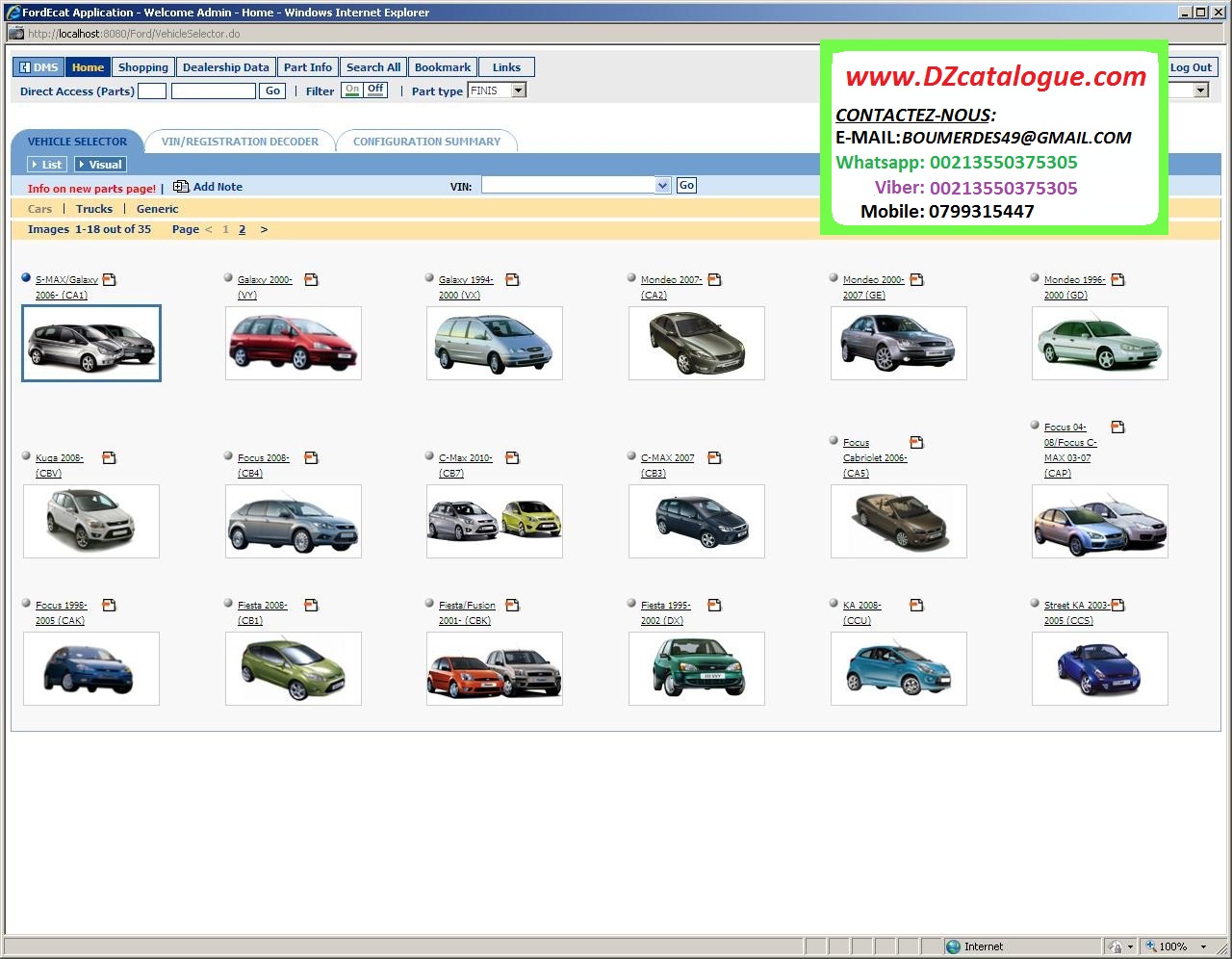The width and height of the screenshot is (1232, 959).
Task: Go to page 2 of images
Action: (242, 229)
